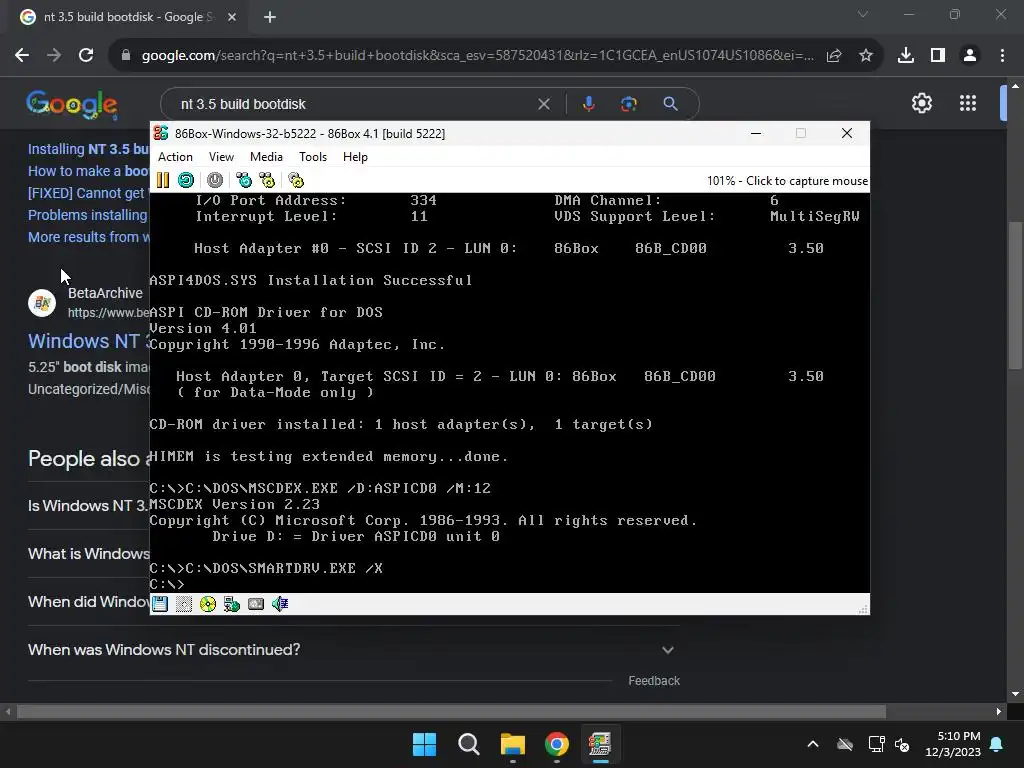Viewport: 1024px width, 768px height.
Task: Click the network status bar icon
Action: 232,604
